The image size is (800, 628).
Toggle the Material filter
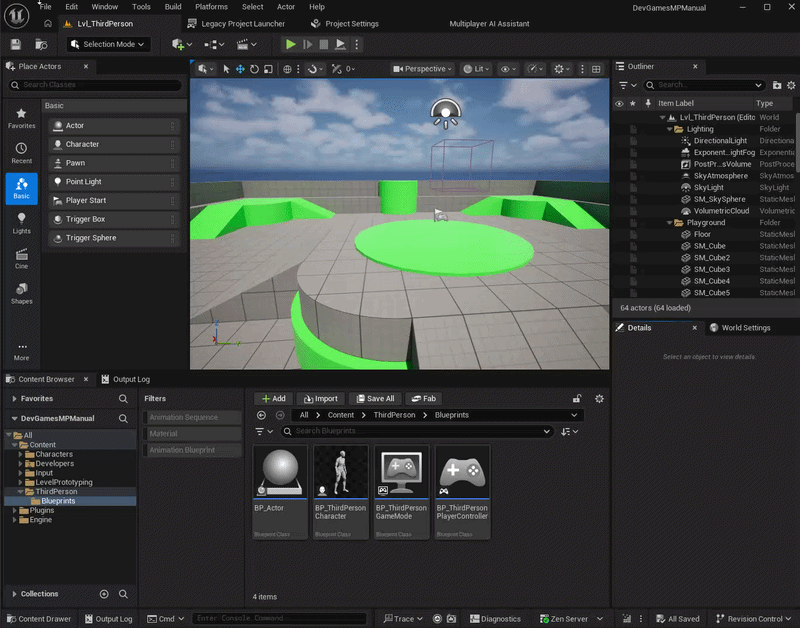coord(192,434)
